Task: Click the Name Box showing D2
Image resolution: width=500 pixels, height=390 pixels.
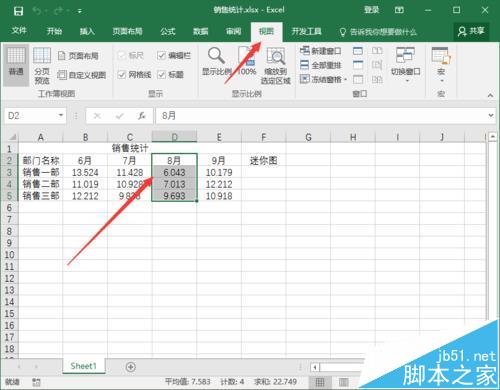Action: 31,116
